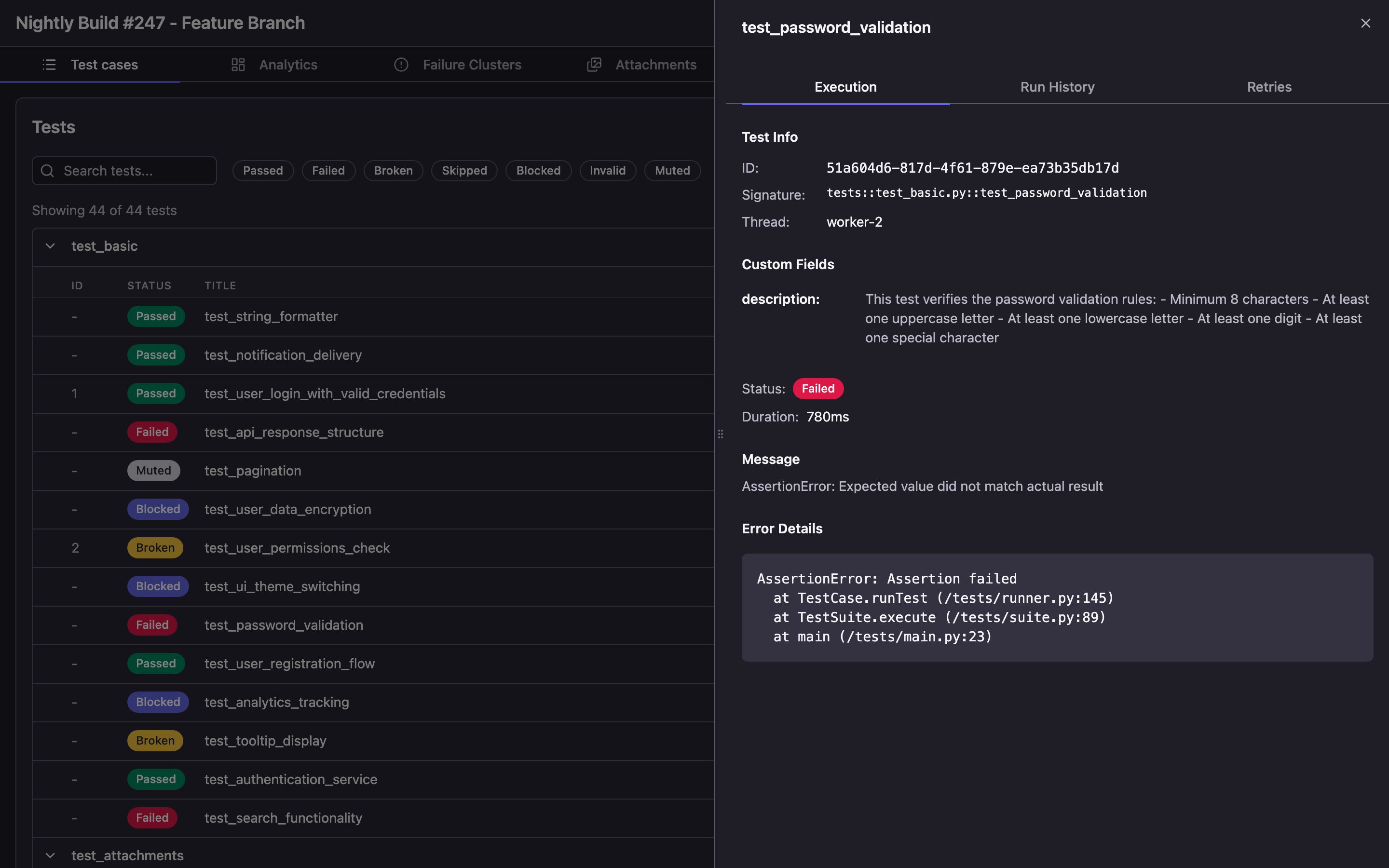Screen dimensions: 1389x868
Task: Click the Invalid filter chip
Action: pos(607,170)
